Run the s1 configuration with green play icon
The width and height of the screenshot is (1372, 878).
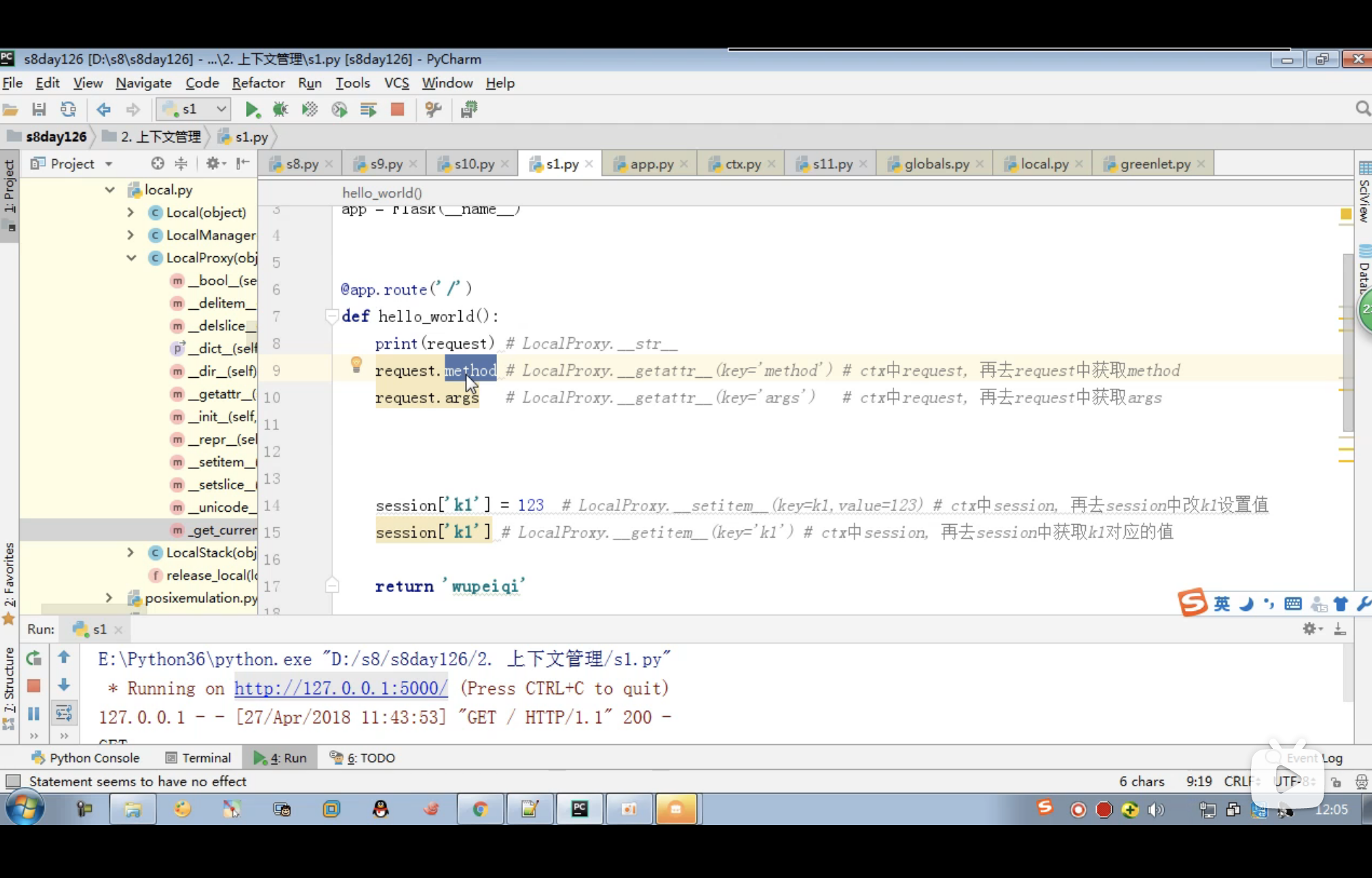click(252, 109)
